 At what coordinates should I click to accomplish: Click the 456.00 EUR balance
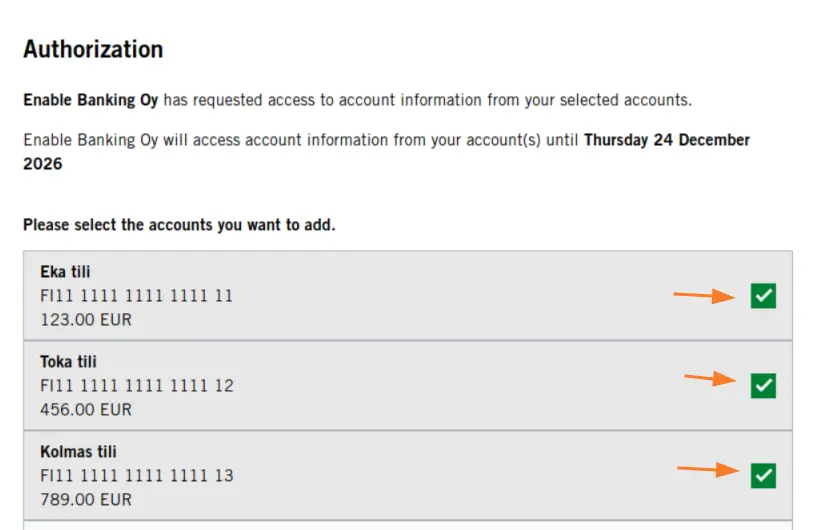click(x=86, y=410)
